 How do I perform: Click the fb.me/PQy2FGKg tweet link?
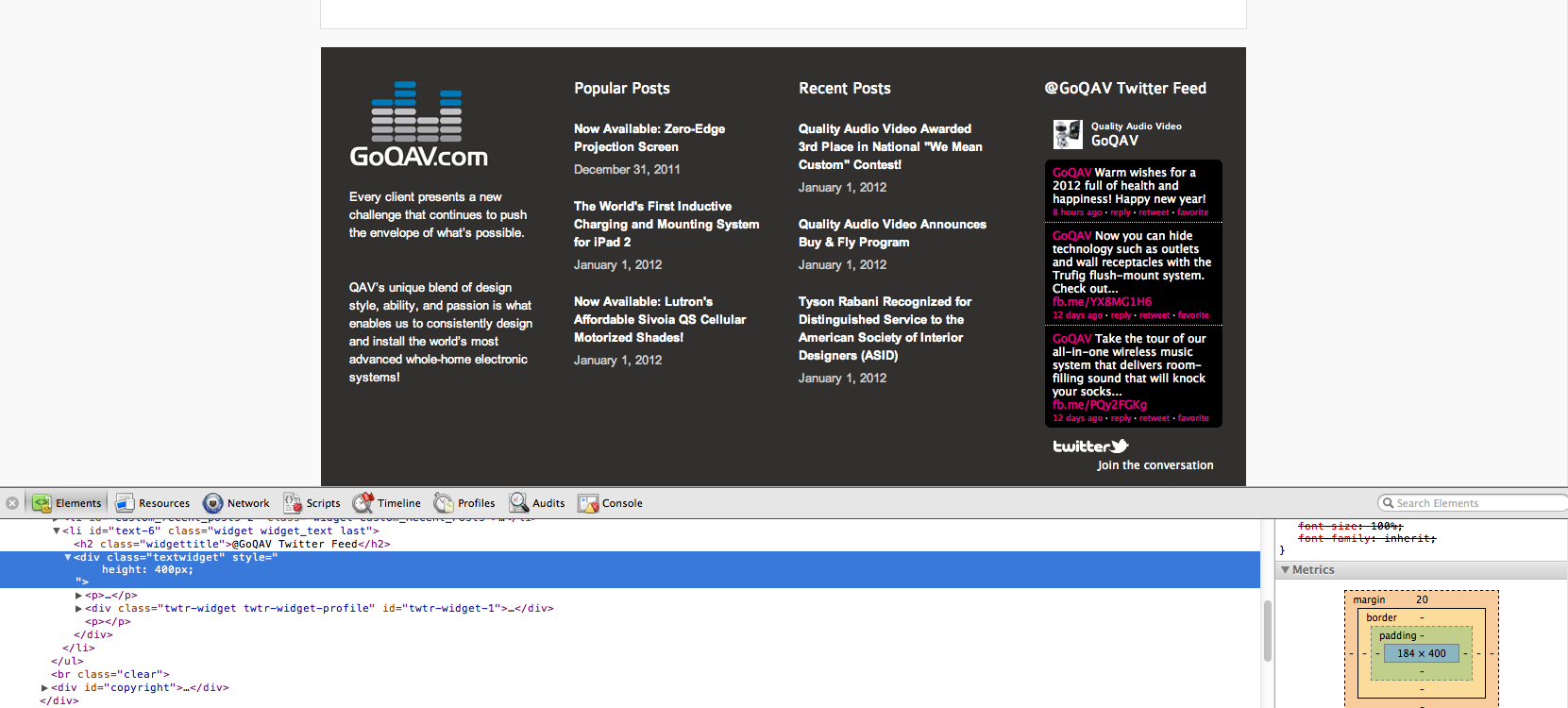pos(1100,405)
